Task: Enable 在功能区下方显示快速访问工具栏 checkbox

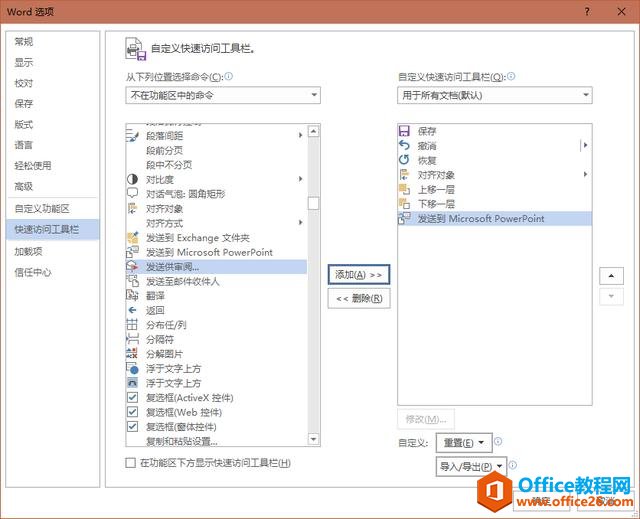Action: [x=131, y=463]
